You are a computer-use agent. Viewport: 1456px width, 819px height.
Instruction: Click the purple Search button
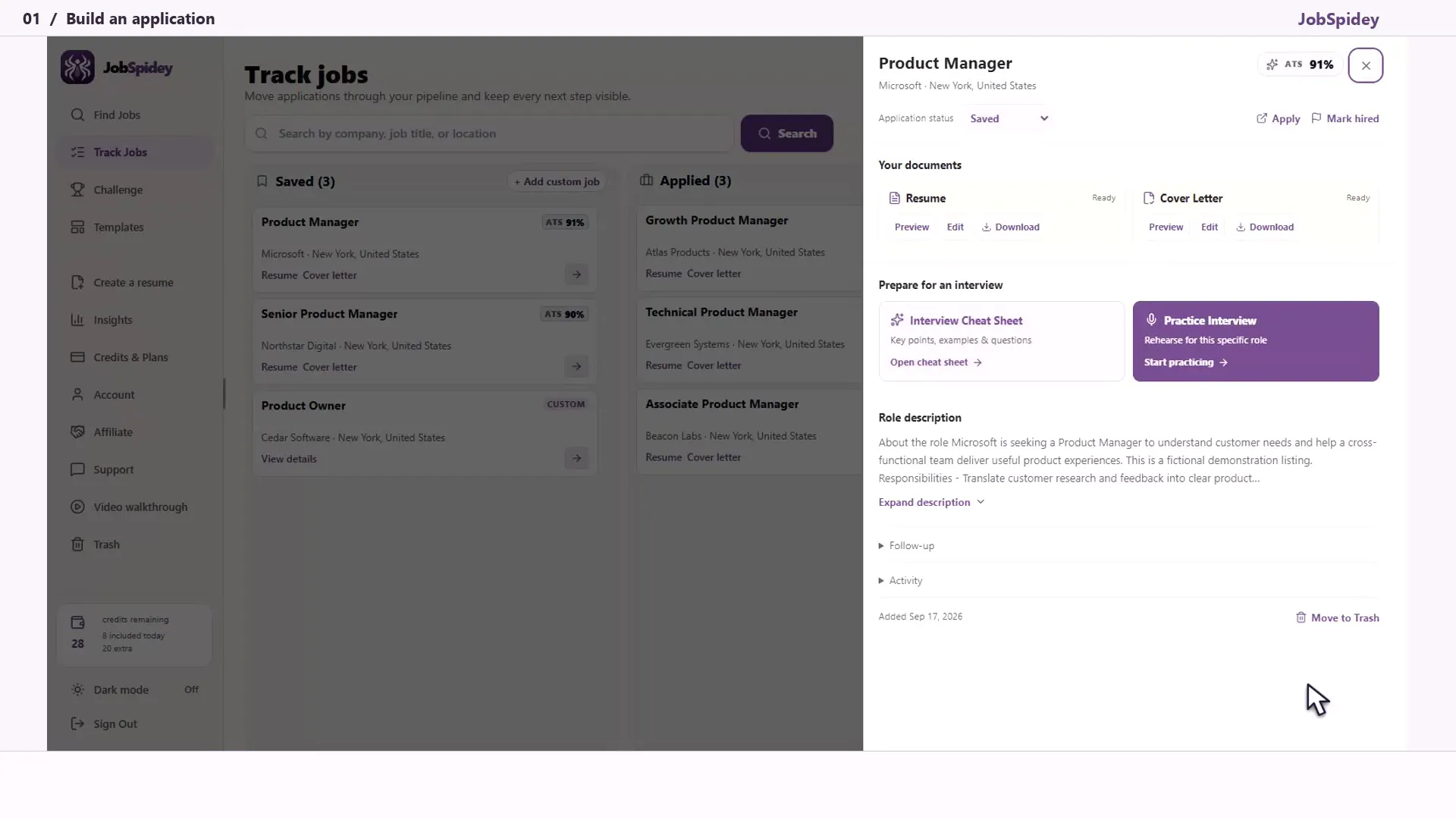click(786, 133)
